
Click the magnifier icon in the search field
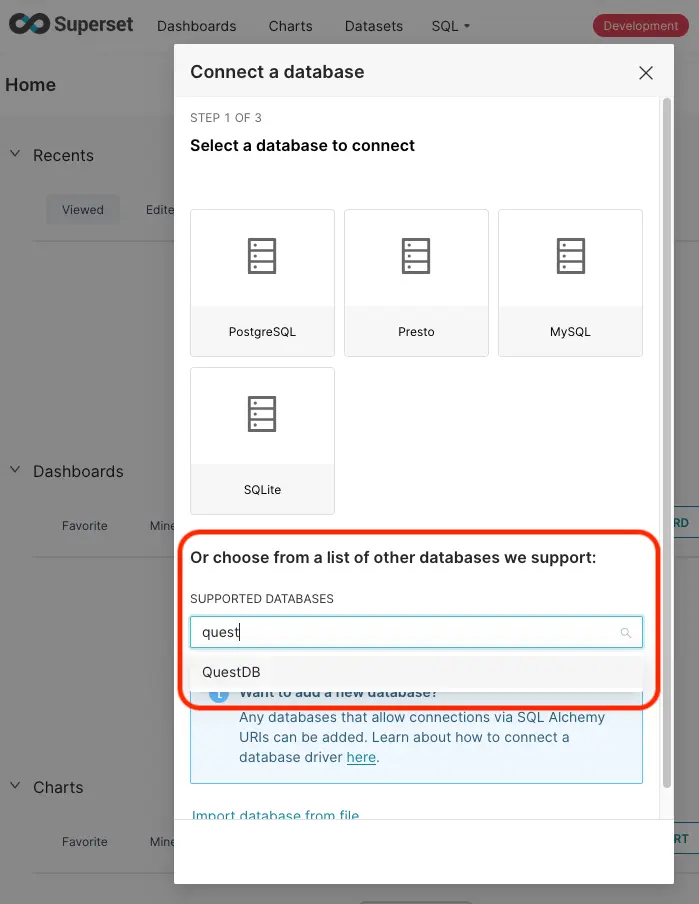click(626, 632)
